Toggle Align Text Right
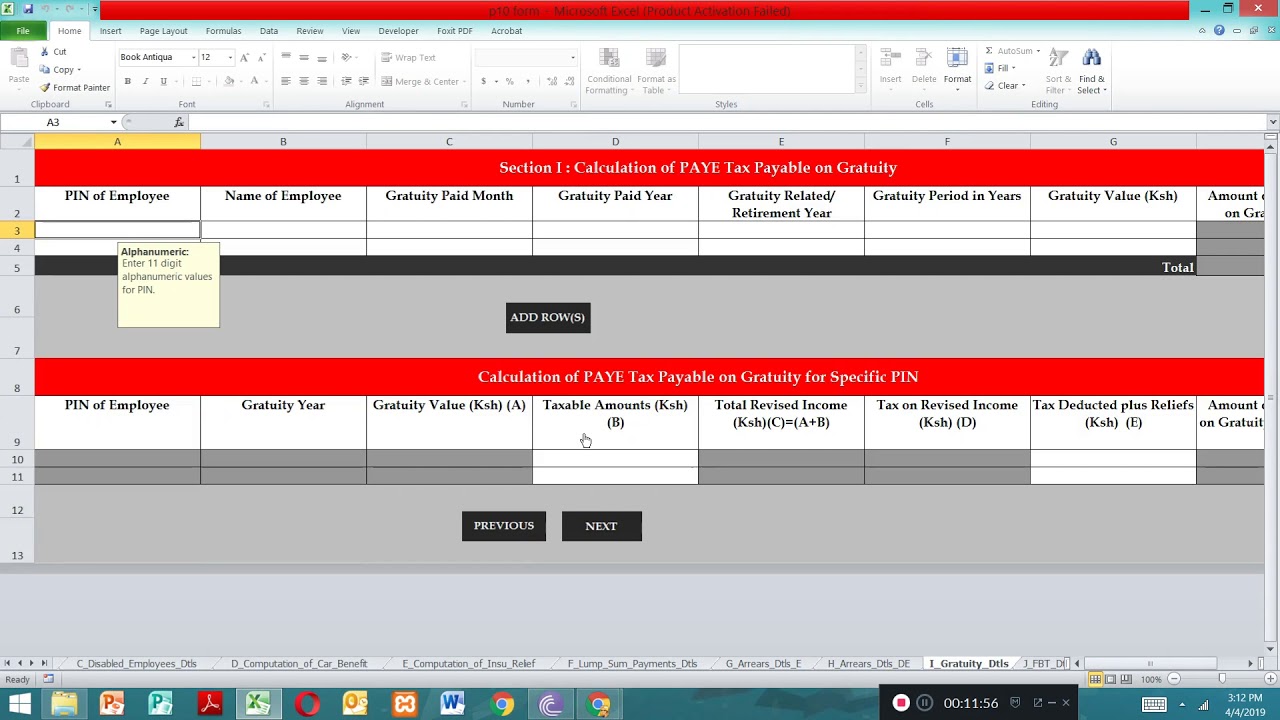This screenshot has width=1280, height=720. pos(322,81)
